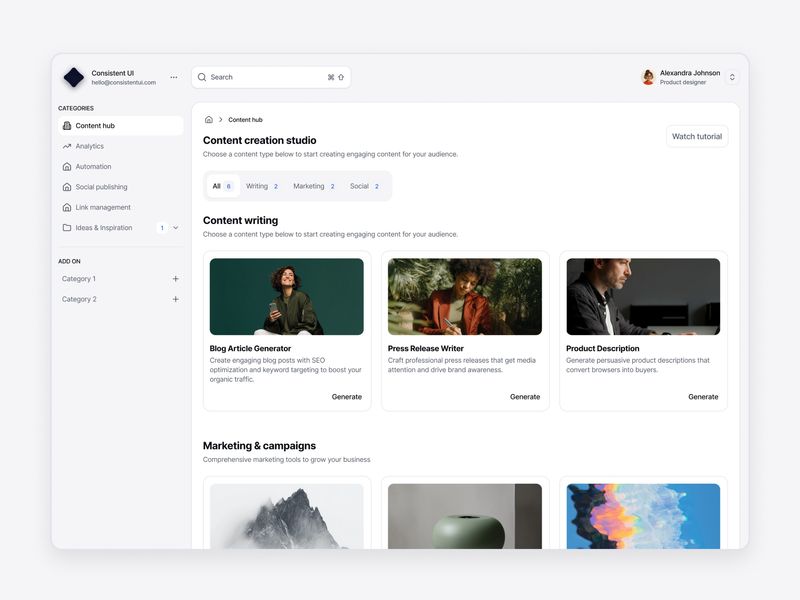This screenshot has width=800, height=600.
Task: Open the workspace options ellipsis menu
Action: 174,76
